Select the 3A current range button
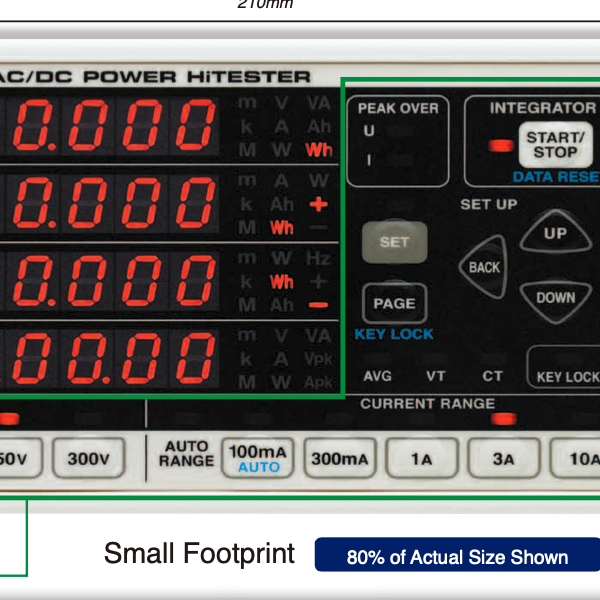The height and width of the screenshot is (600, 600). click(x=504, y=458)
